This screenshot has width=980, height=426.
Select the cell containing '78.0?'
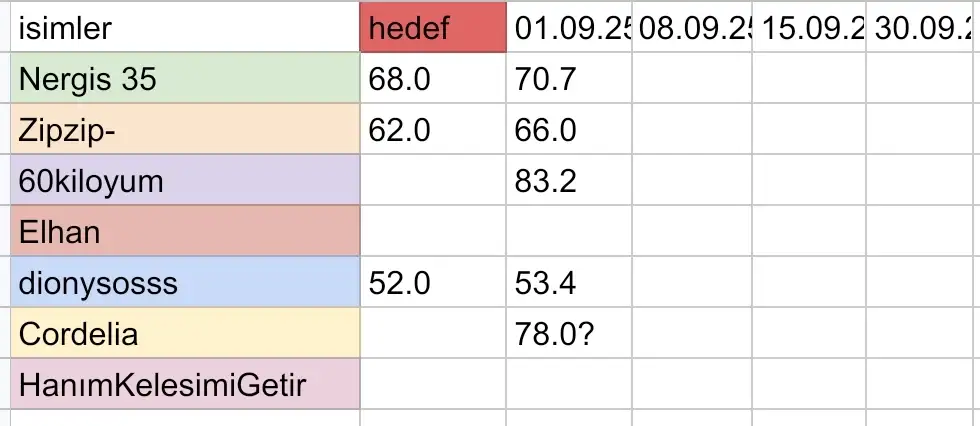pyautogui.click(x=569, y=333)
